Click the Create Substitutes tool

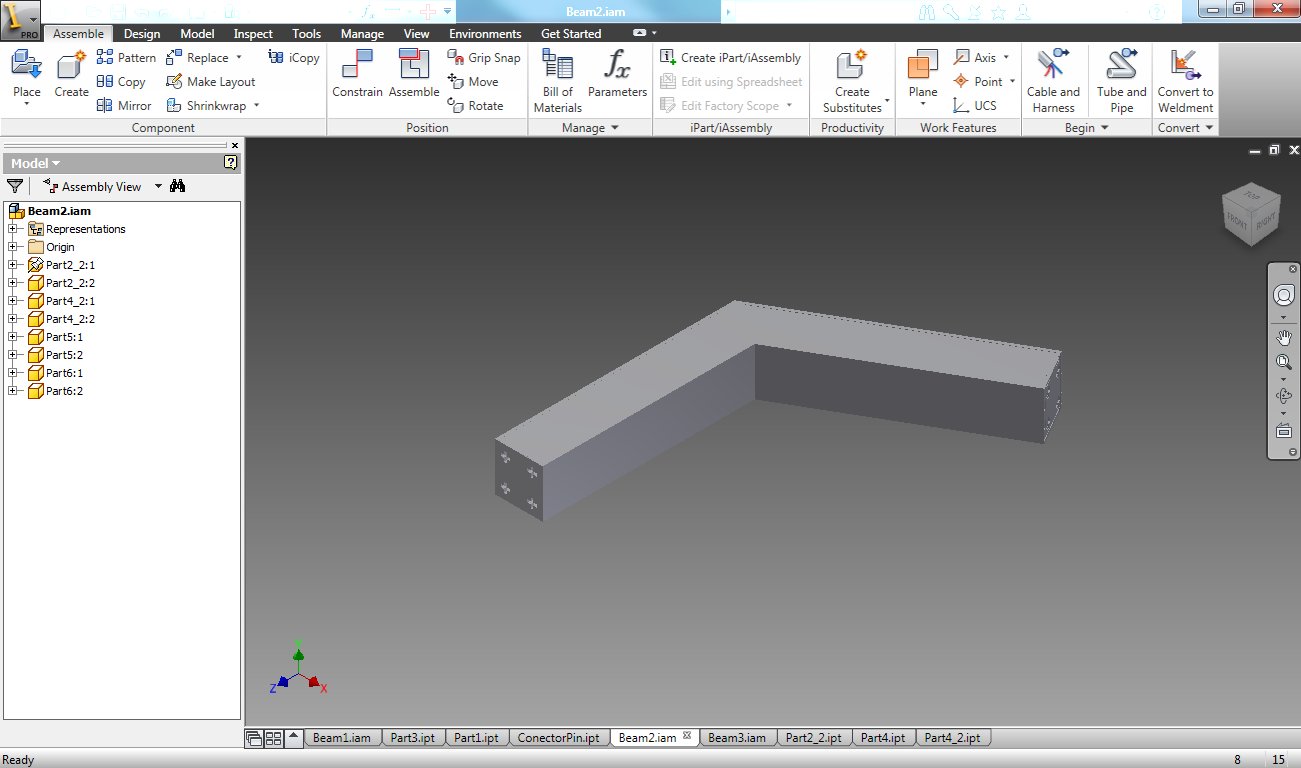coord(852,80)
